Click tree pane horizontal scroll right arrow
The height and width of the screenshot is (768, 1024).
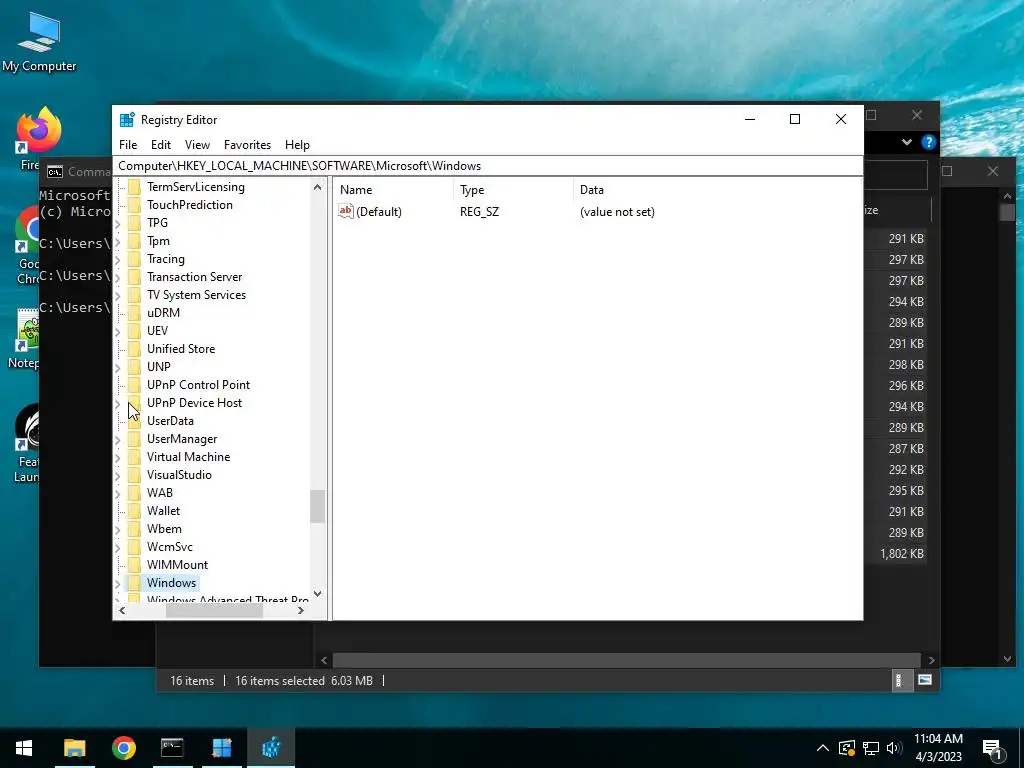[x=300, y=611]
